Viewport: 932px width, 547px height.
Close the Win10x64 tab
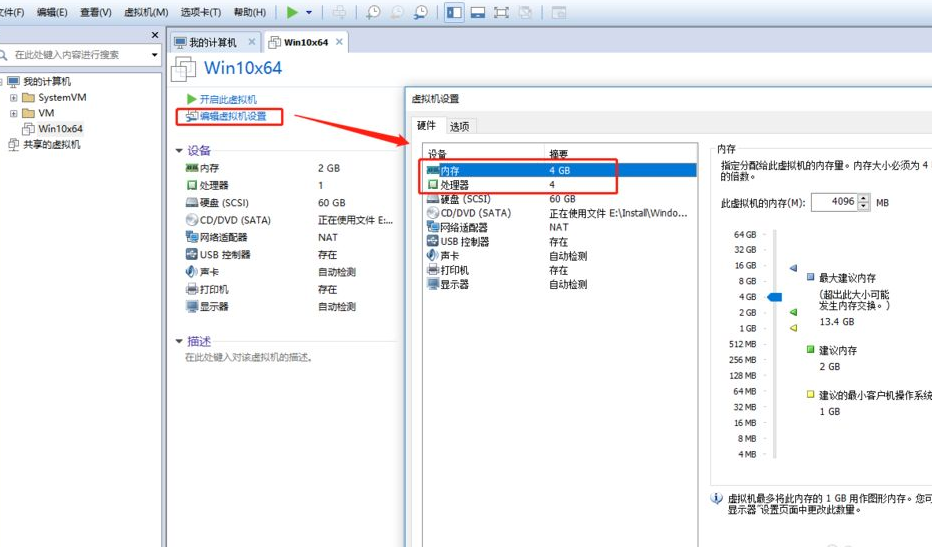pyautogui.click(x=339, y=42)
